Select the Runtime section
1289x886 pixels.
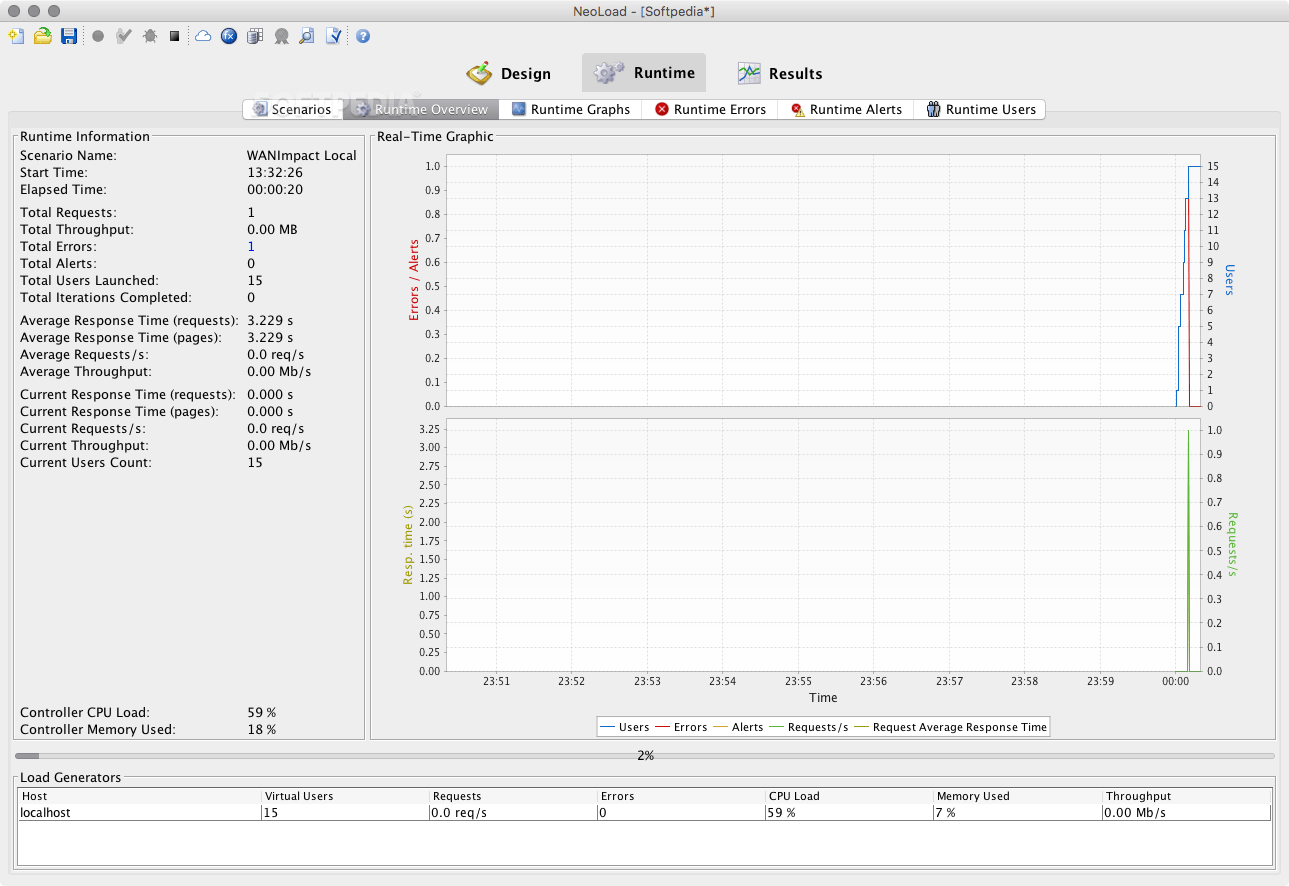pos(644,73)
